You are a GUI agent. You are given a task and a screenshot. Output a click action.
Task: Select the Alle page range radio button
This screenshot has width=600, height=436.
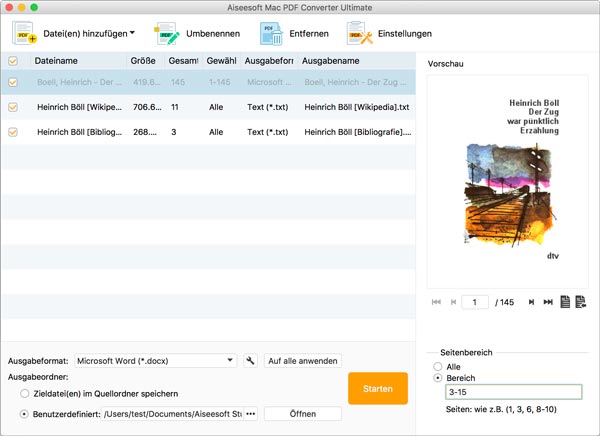coord(437,367)
